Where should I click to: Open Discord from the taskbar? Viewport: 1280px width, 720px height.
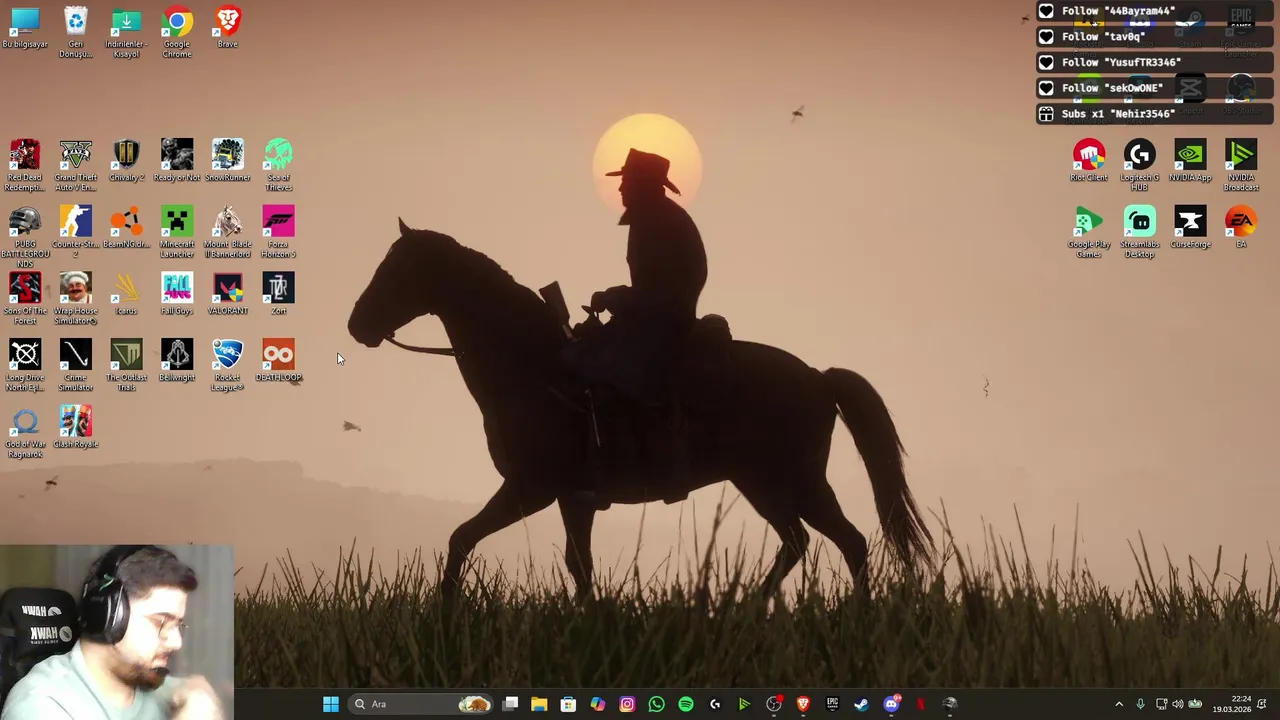coord(891,704)
